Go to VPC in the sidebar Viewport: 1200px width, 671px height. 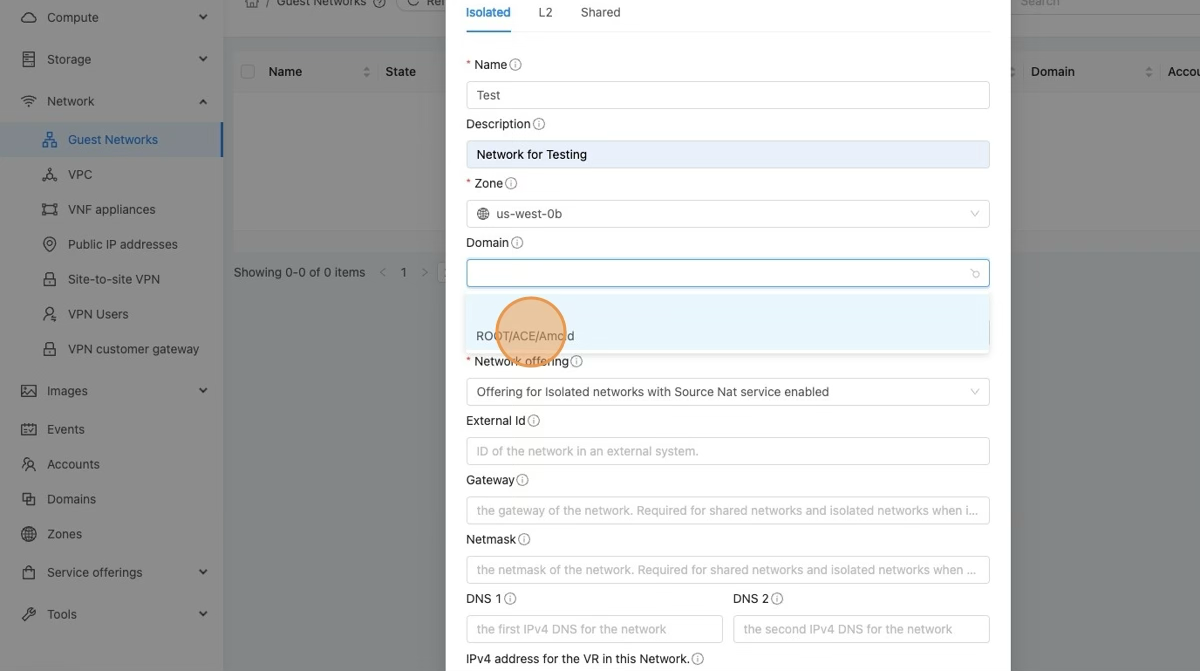click(x=80, y=174)
